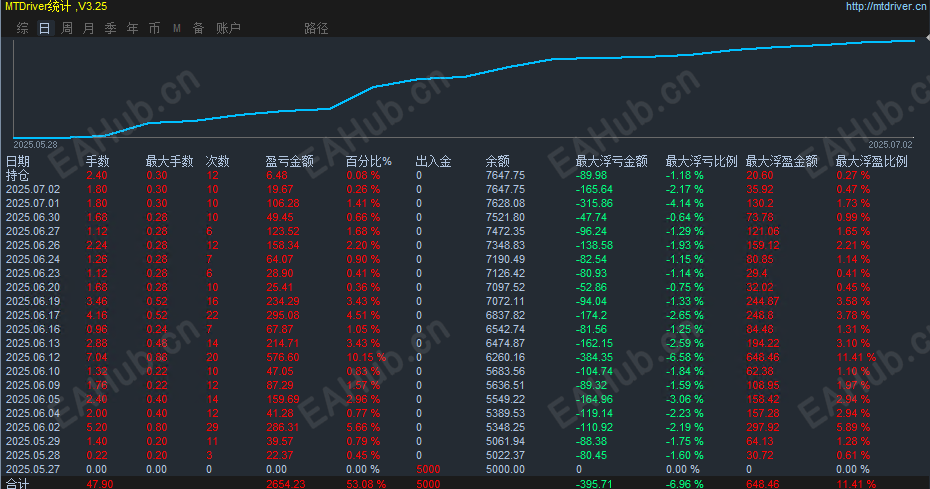Click max floating loss -395.71

click(594, 484)
